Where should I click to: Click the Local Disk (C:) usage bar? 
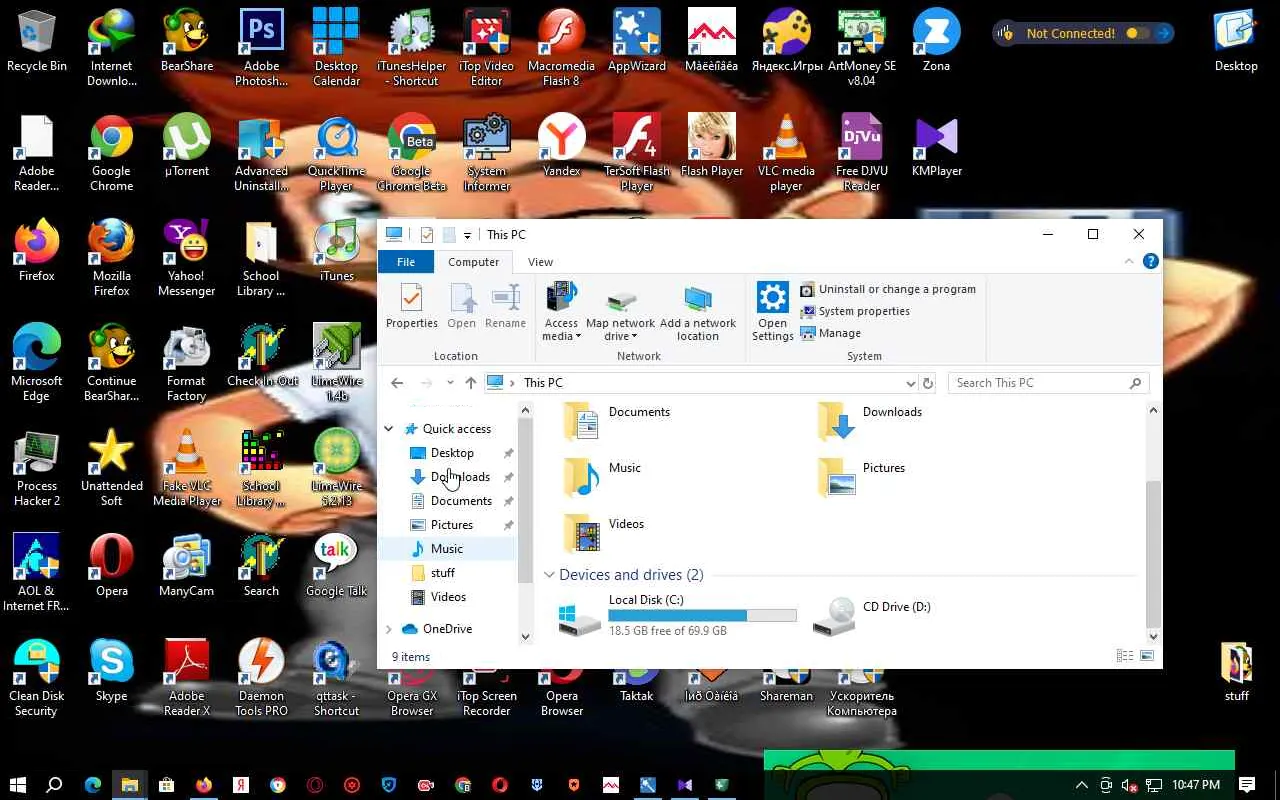coord(703,616)
